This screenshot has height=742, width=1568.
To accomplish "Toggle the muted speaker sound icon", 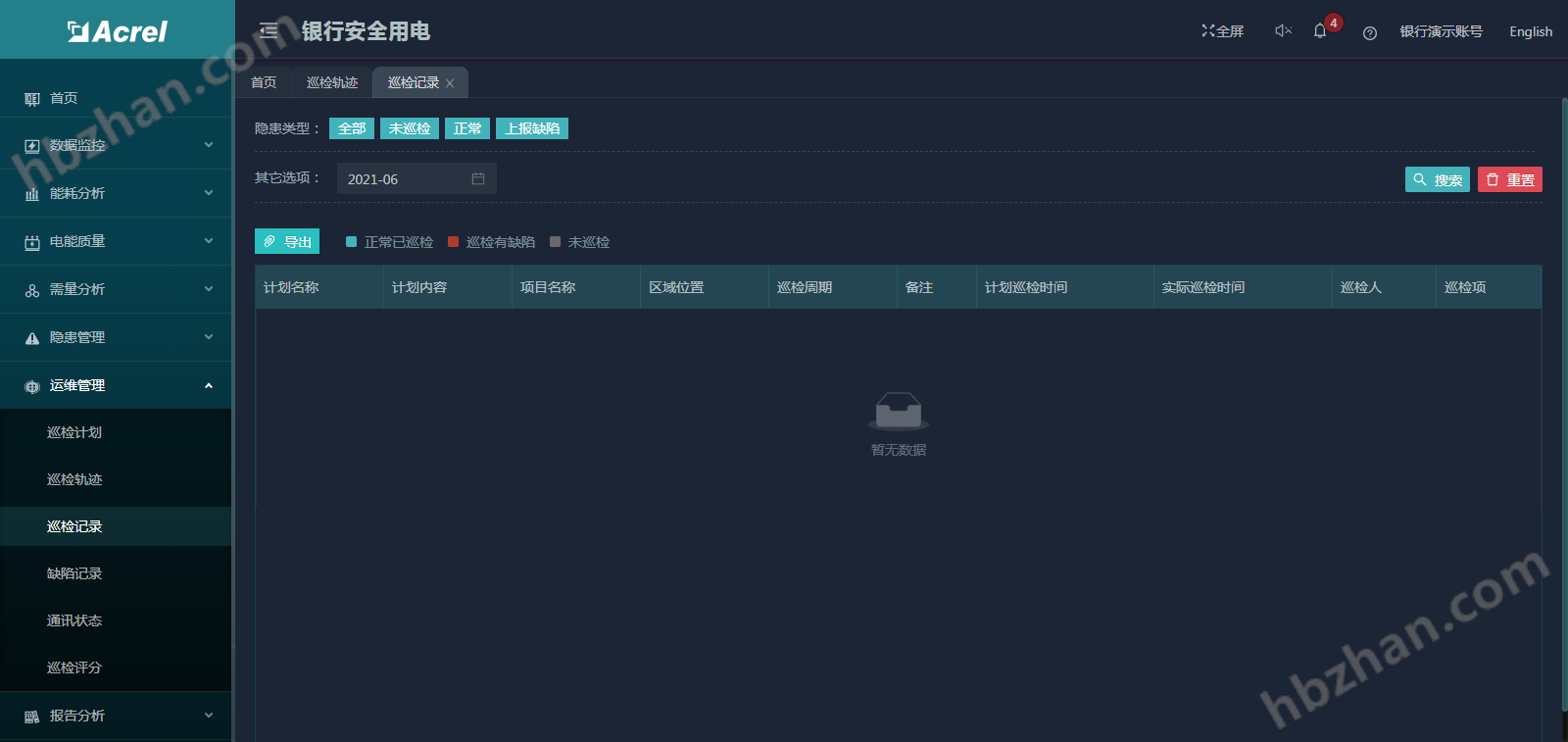I will 1283,31.
